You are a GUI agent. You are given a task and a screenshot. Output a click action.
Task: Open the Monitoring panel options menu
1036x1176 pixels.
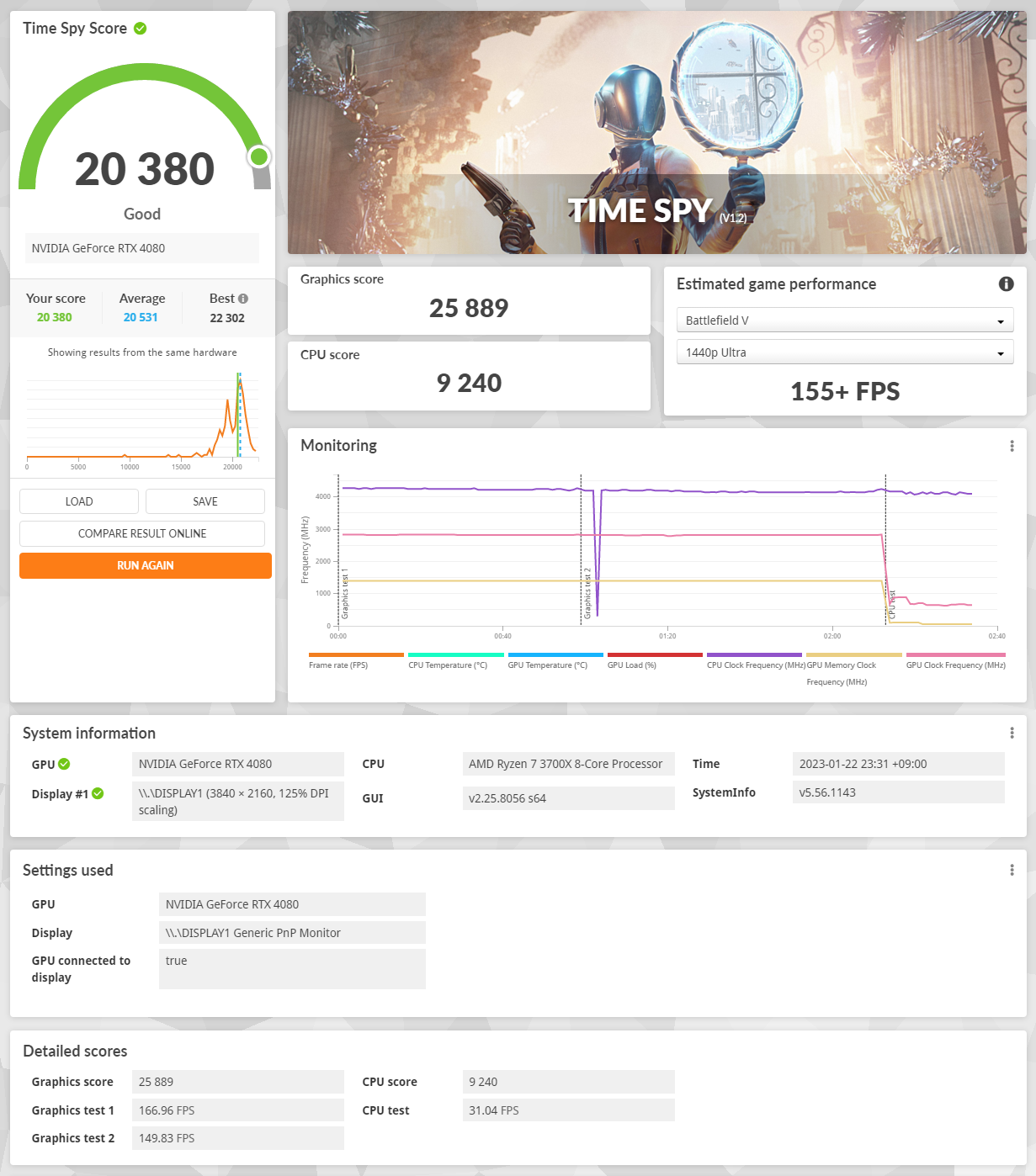coord(1012,446)
